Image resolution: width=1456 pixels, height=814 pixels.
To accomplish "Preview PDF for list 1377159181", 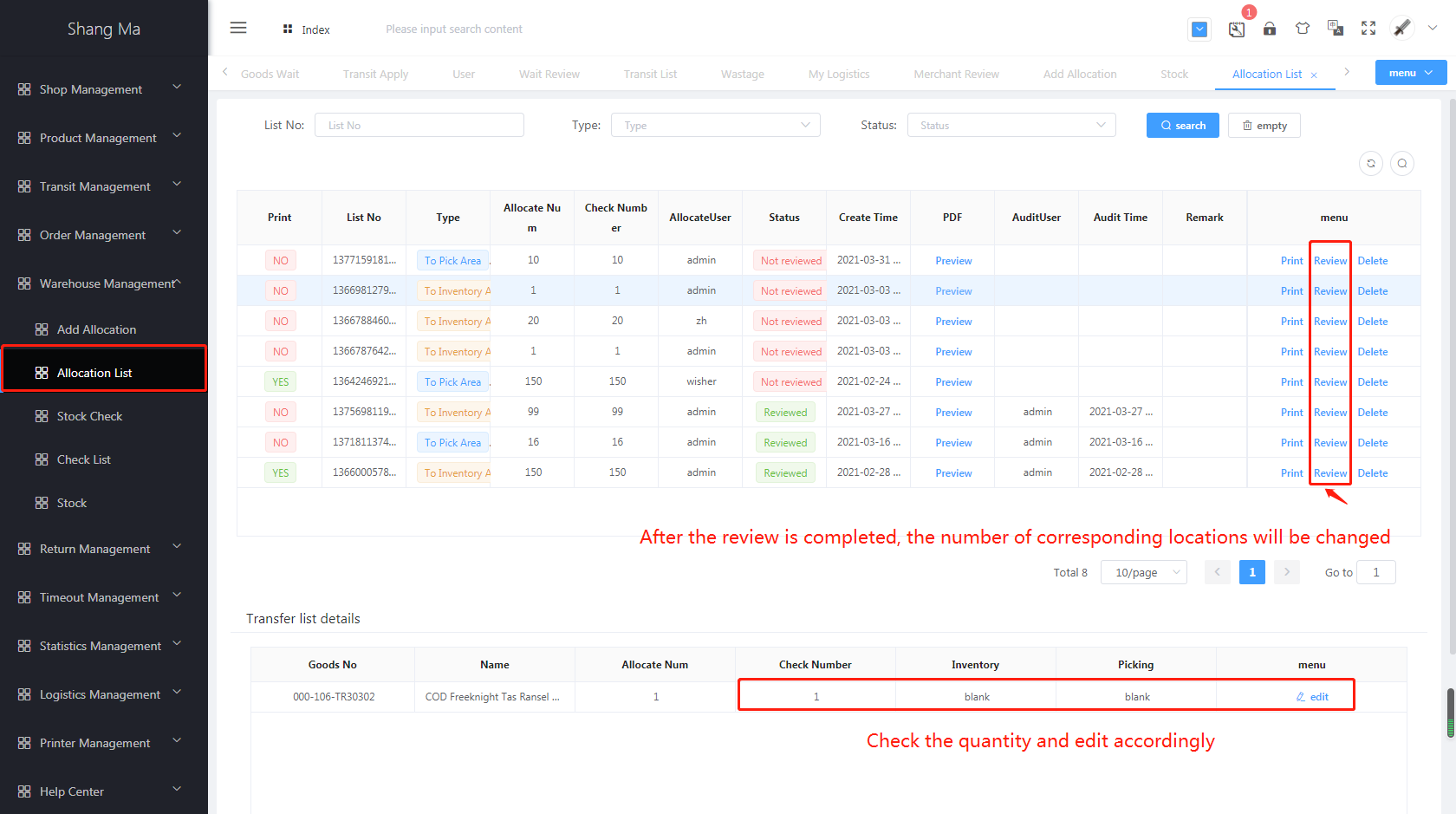I will click(x=953, y=261).
